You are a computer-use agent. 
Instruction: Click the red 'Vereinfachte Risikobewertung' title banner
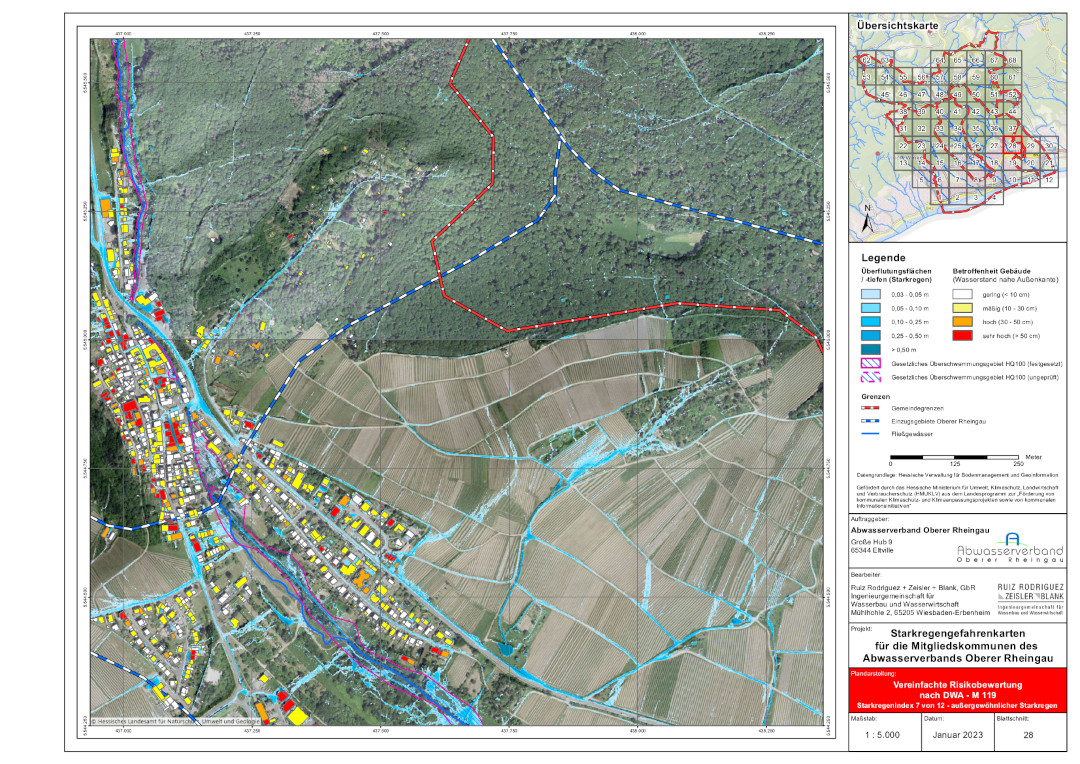956,693
